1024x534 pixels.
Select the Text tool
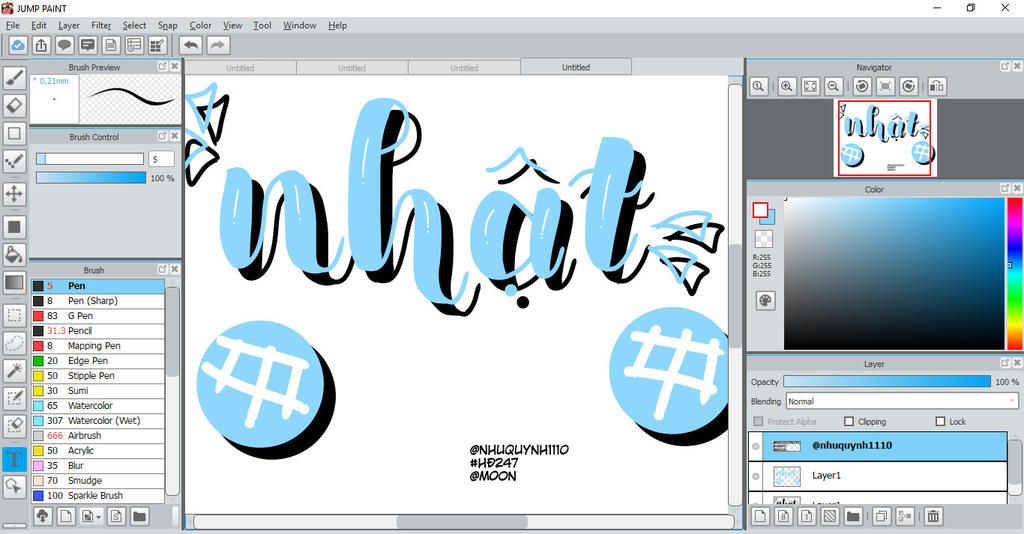point(14,459)
